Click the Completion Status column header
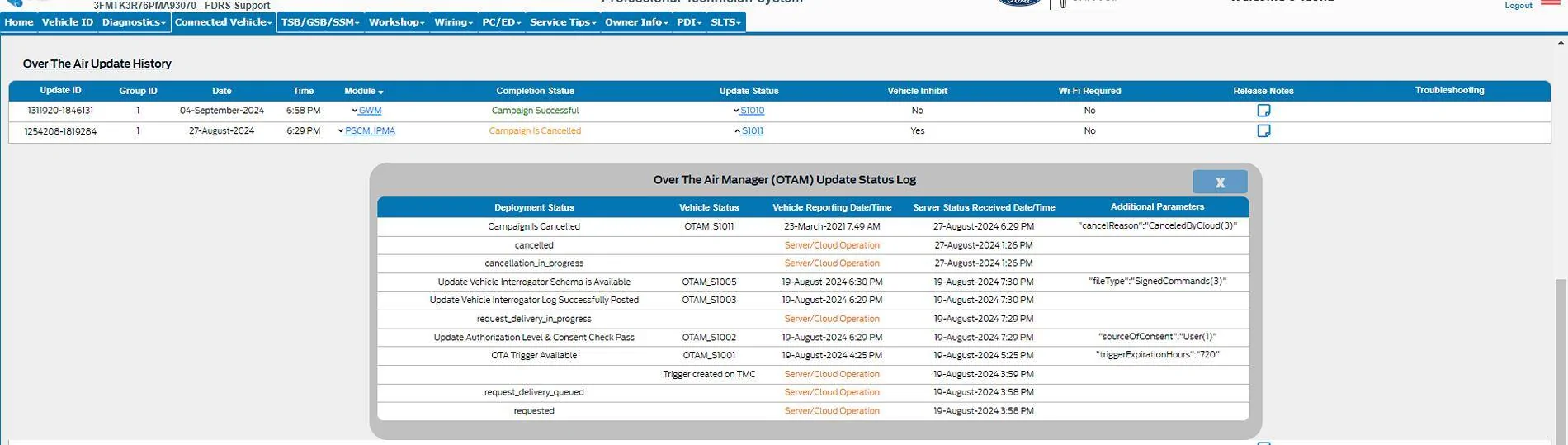The width and height of the screenshot is (1568, 445). (x=535, y=91)
